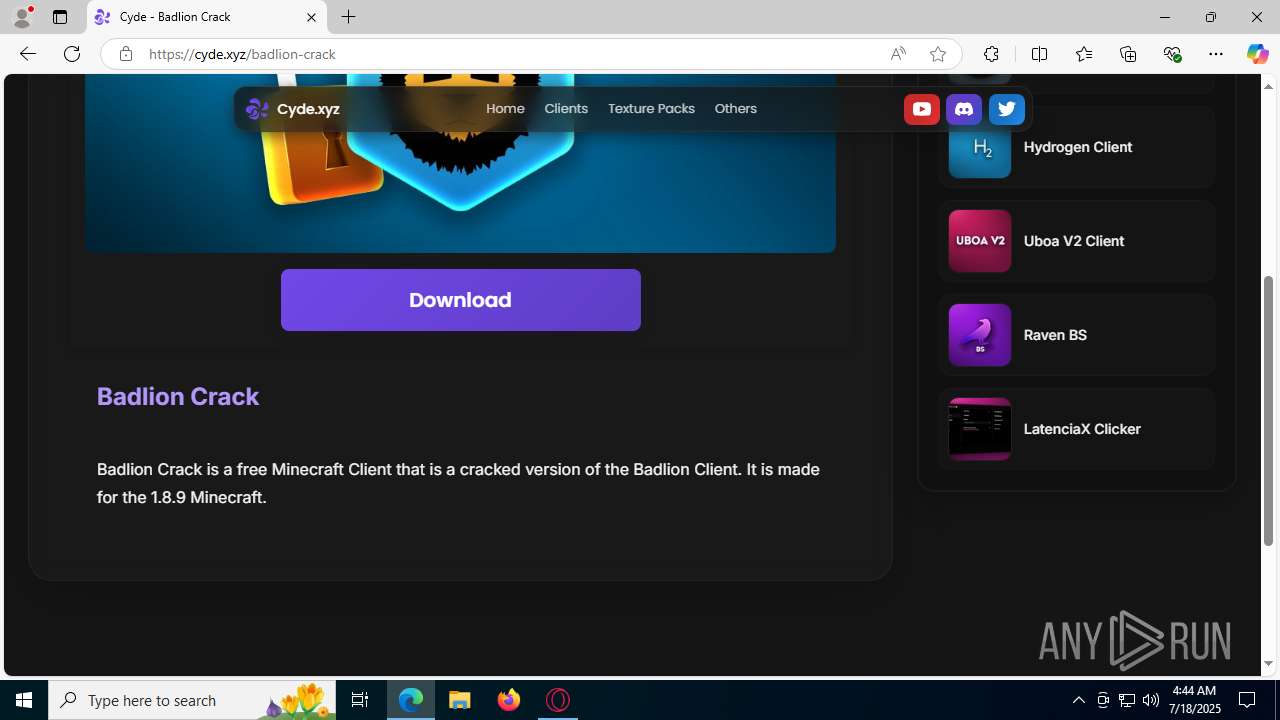This screenshot has height=720, width=1280.
Task: Open Opera from taskbar
Action: (558, 700)
